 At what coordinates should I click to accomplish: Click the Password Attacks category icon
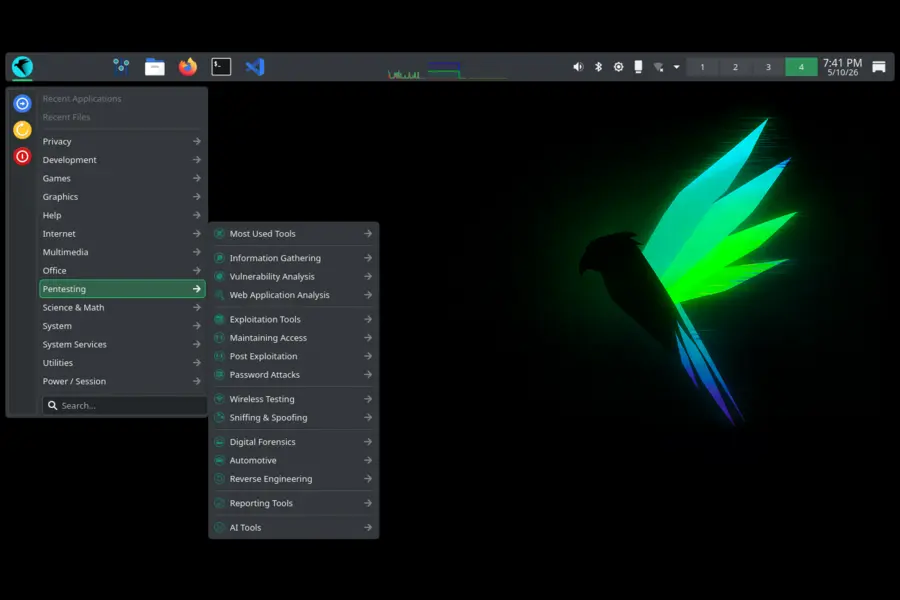click(219, 374)
